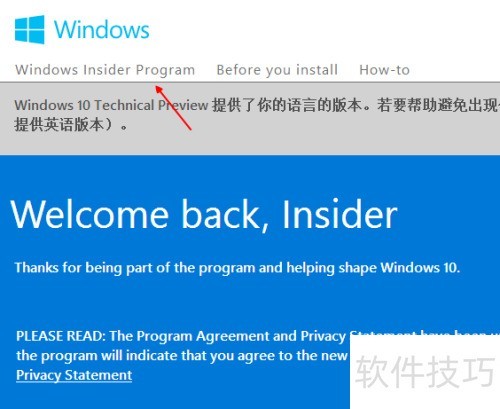The height and width of the screenshot is (409, 500).
Task: Click the red arrow annotation
Action: click(173, 108)
